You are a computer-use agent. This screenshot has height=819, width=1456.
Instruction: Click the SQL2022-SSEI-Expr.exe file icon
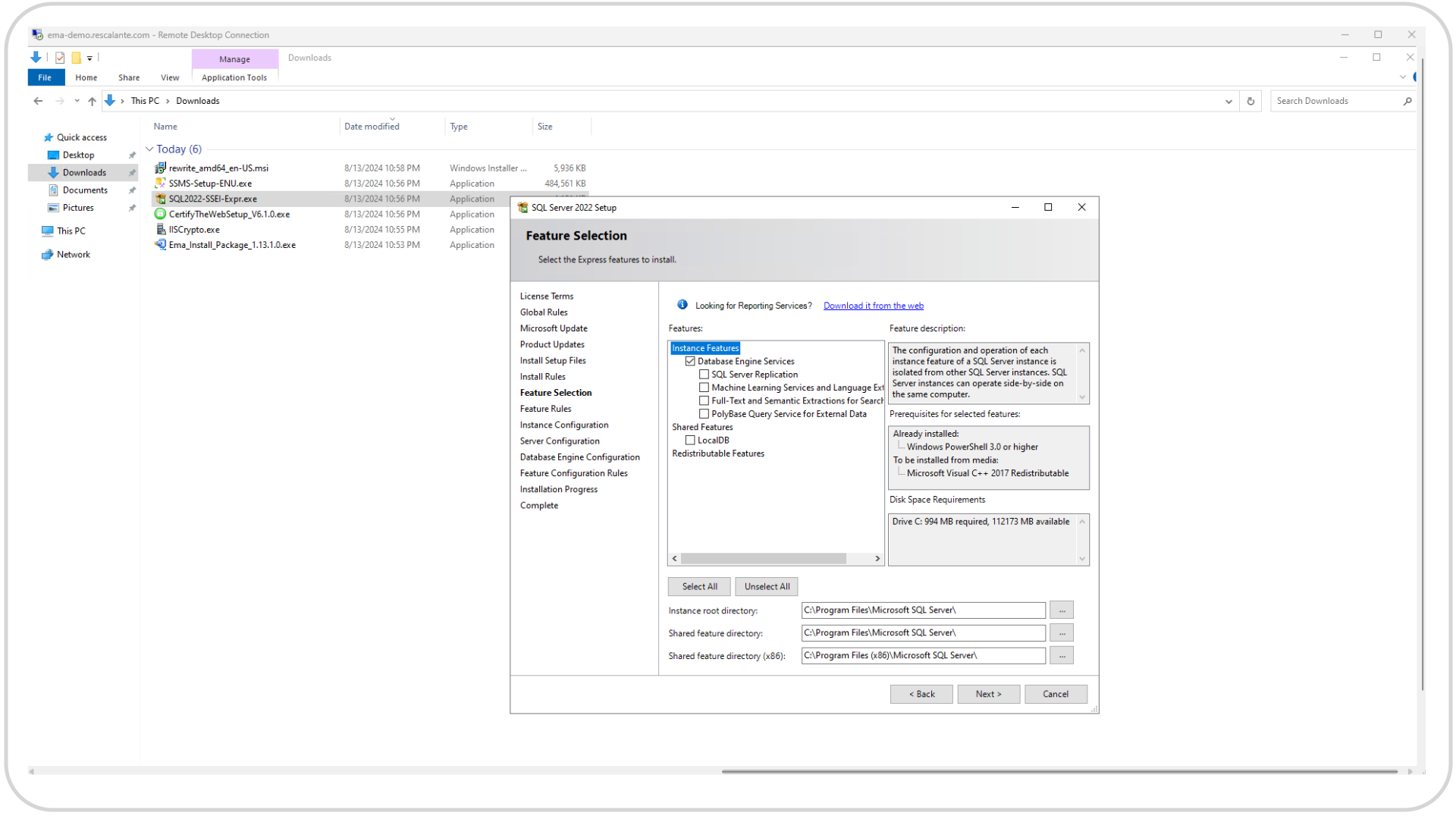click(160, 199)
